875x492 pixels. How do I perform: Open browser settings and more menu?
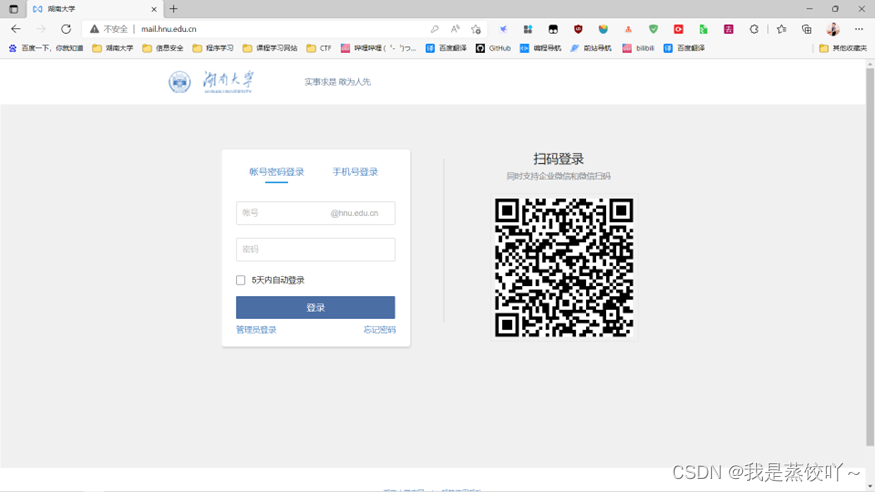[x=859, y=29]
